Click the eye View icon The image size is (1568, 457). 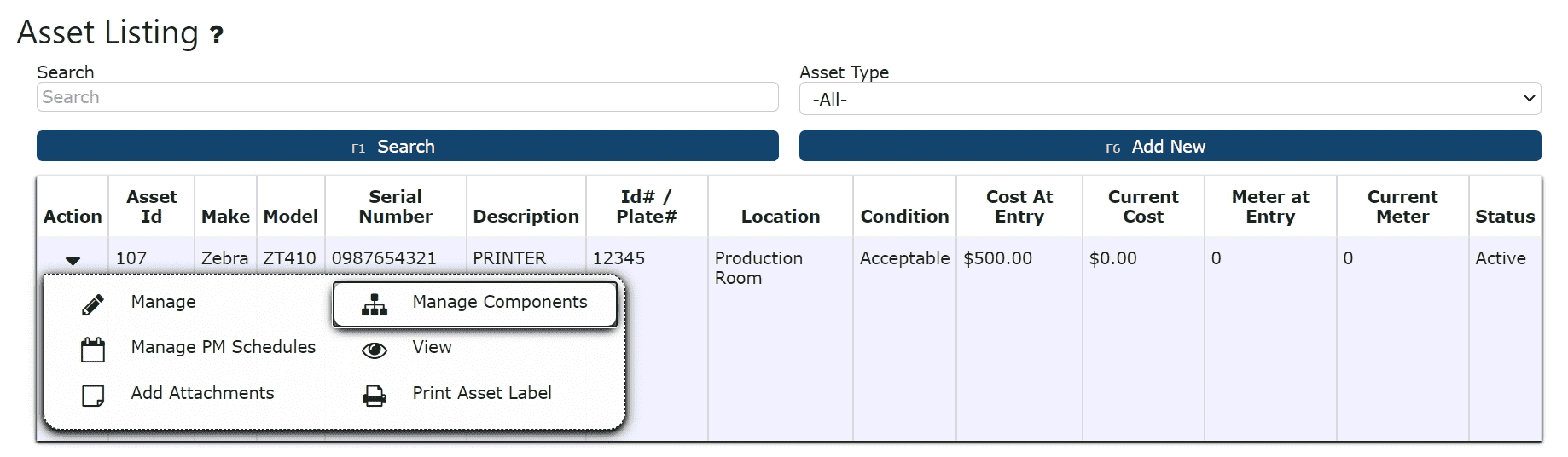click(375, 350)
